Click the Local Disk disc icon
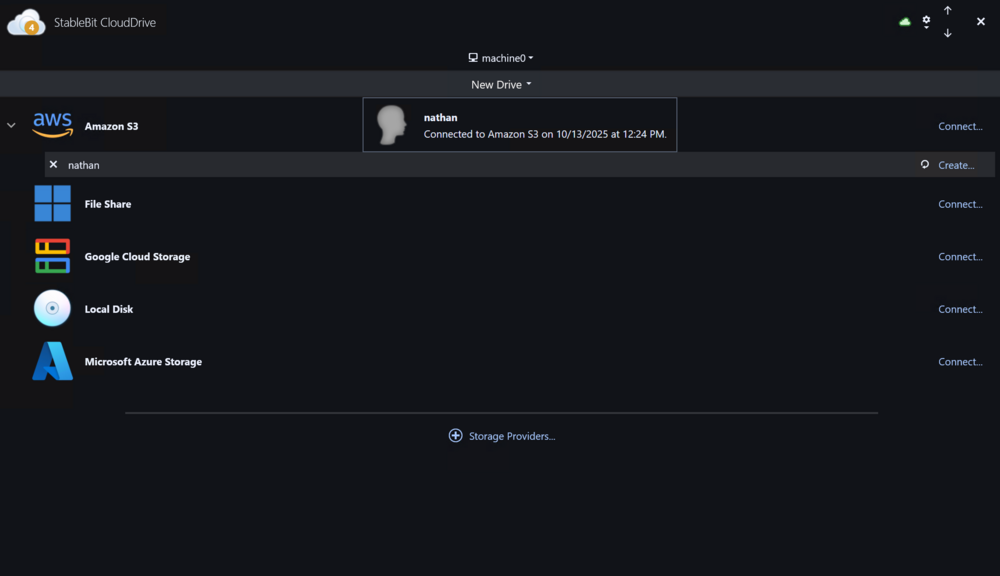This screenshot has width=1000, height=576. [x=52, y=308]
